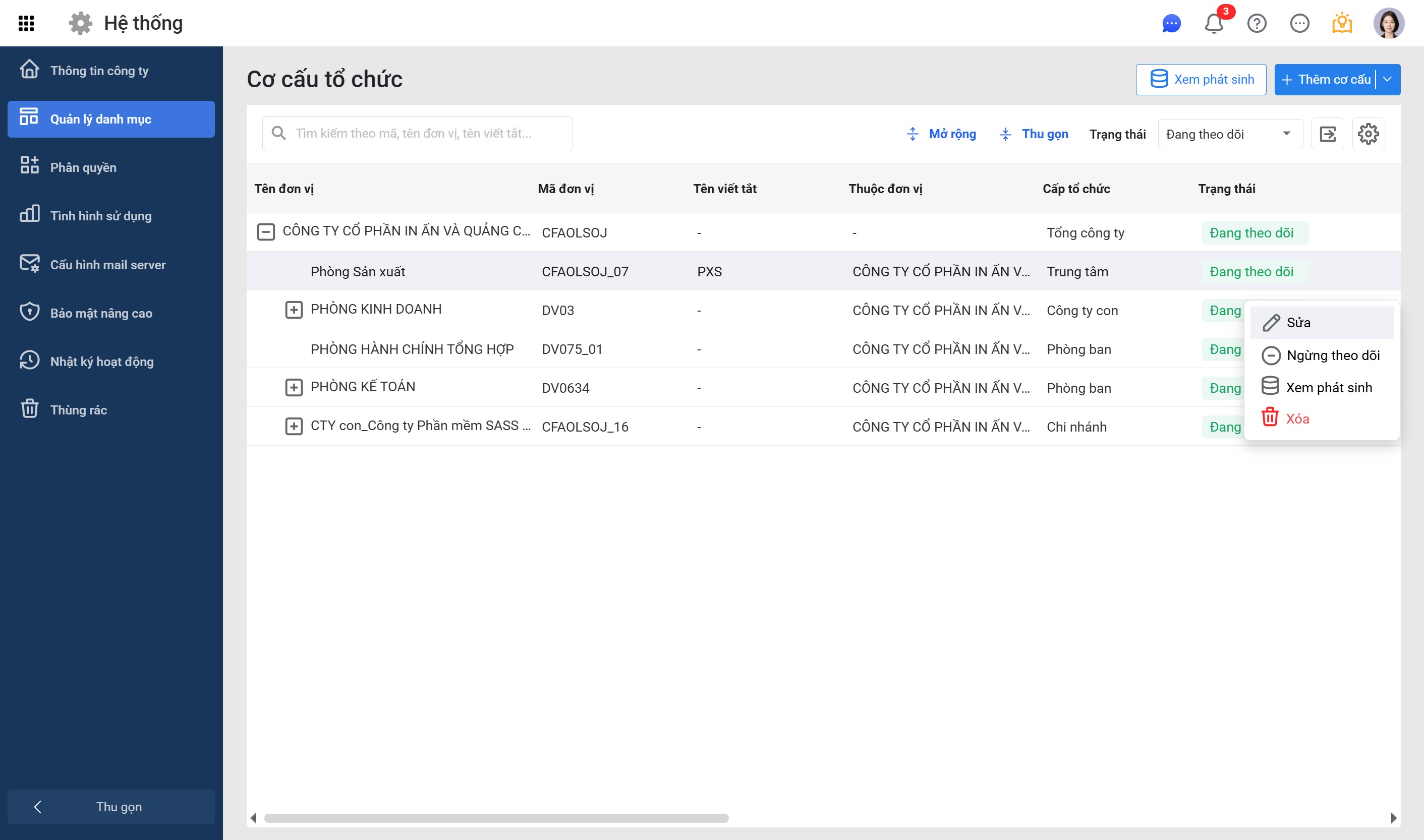This screenshot has height=840, width=1424.
Task: Click the Mã đơn vị column header
Action: click(565, 189)
